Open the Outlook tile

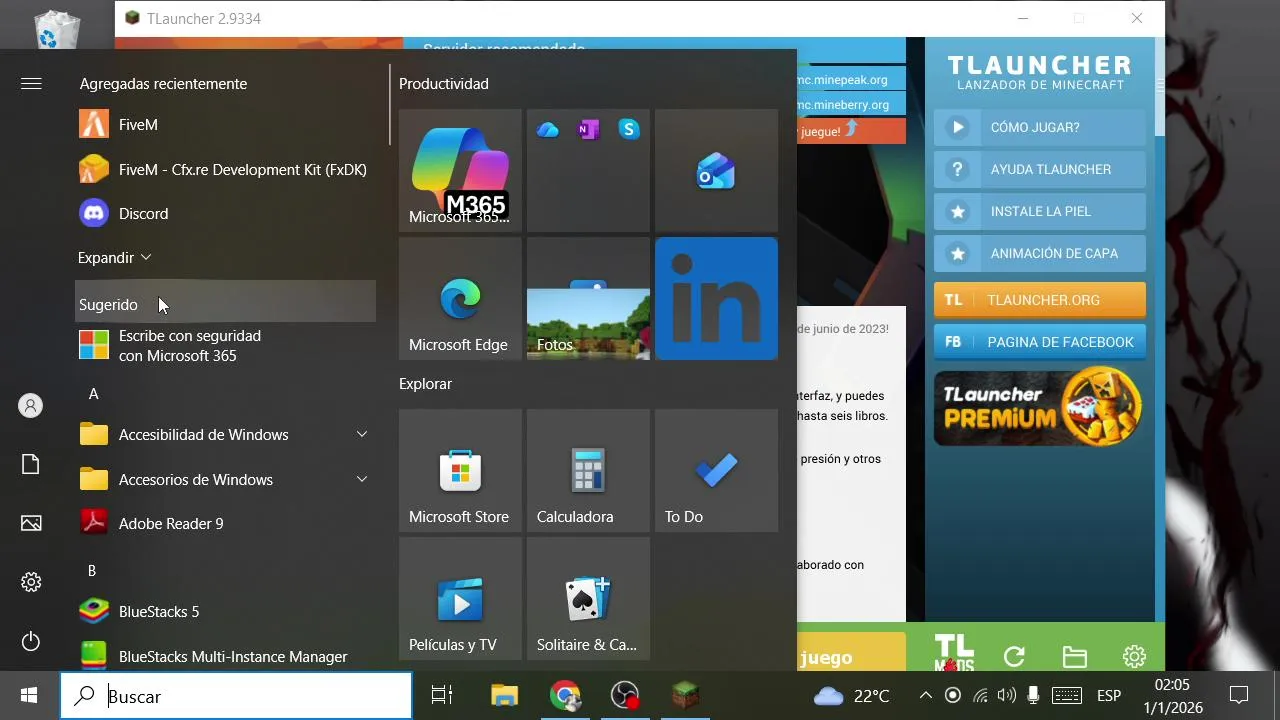716,171
